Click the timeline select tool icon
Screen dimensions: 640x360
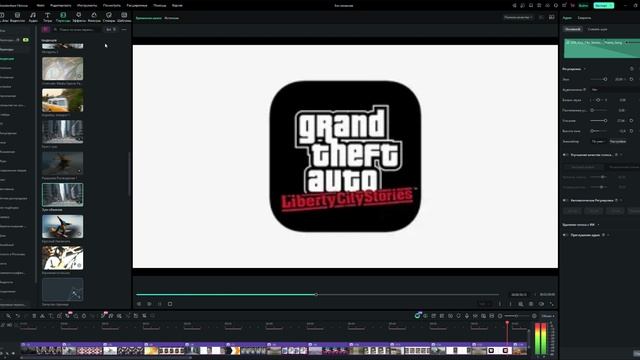(8, 316)
